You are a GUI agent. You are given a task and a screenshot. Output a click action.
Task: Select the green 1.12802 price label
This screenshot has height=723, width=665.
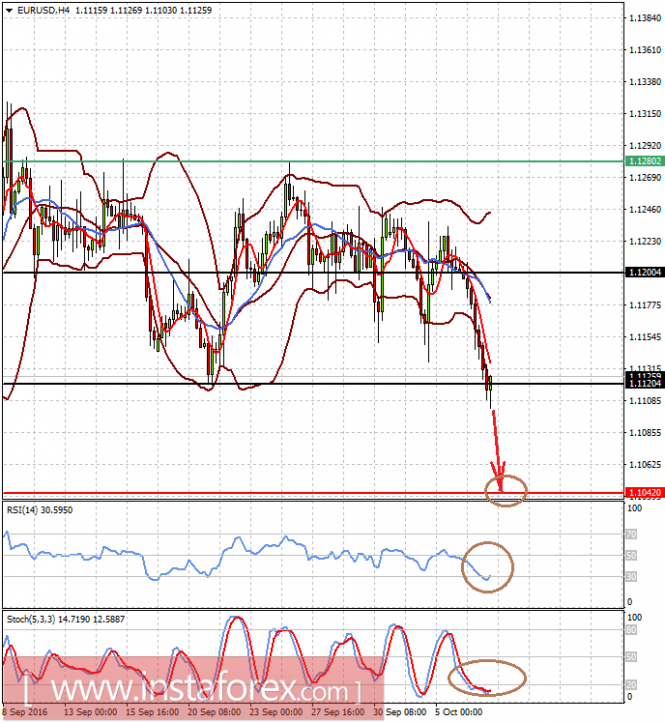click(x=645, y=161)
